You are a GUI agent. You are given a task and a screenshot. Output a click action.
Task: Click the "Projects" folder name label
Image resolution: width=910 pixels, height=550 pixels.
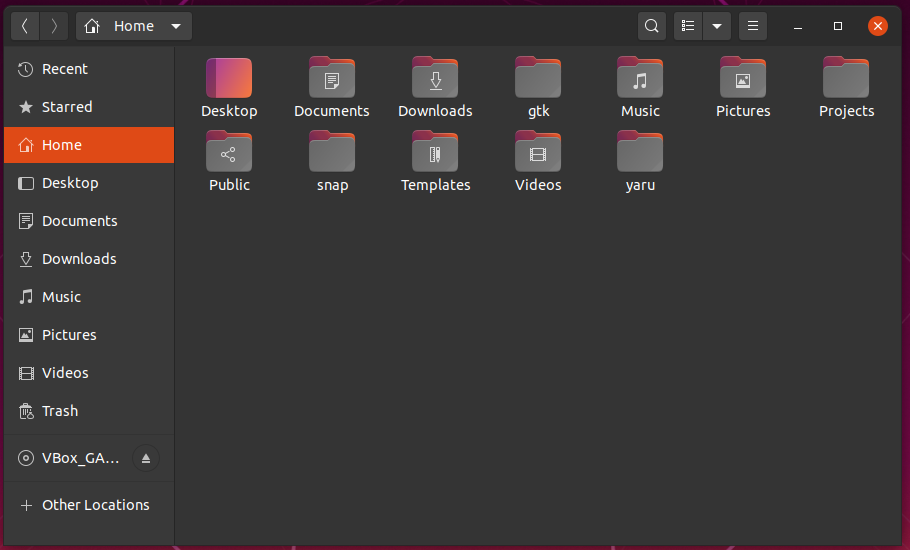[847, 111]
